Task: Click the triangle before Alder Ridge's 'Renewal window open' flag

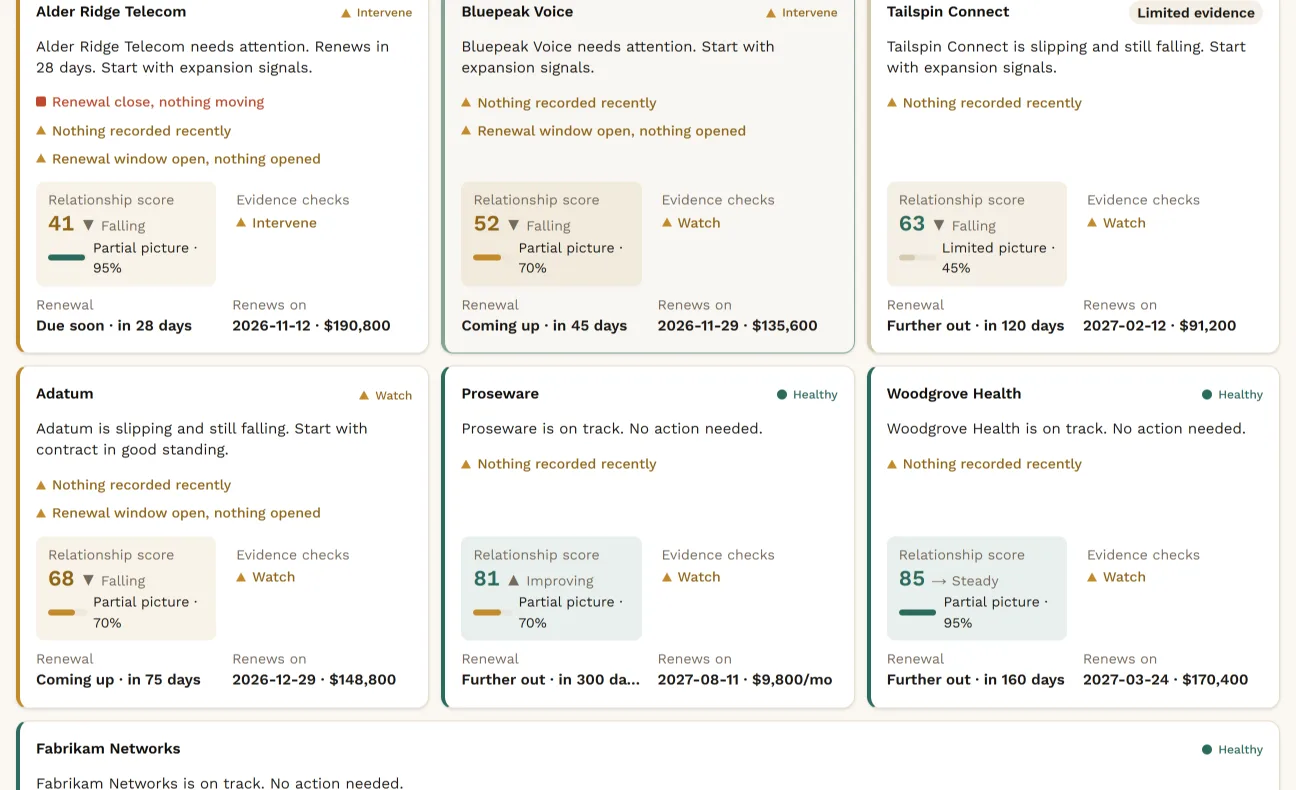Action: point(41,159)
